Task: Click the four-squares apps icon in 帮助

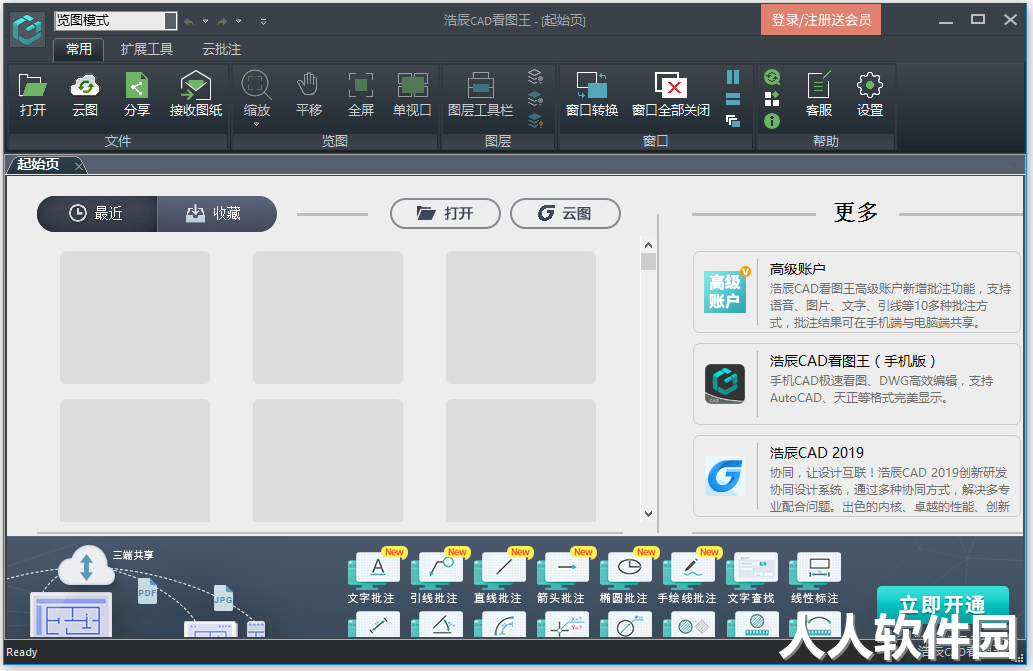Action: coord(772,99)
